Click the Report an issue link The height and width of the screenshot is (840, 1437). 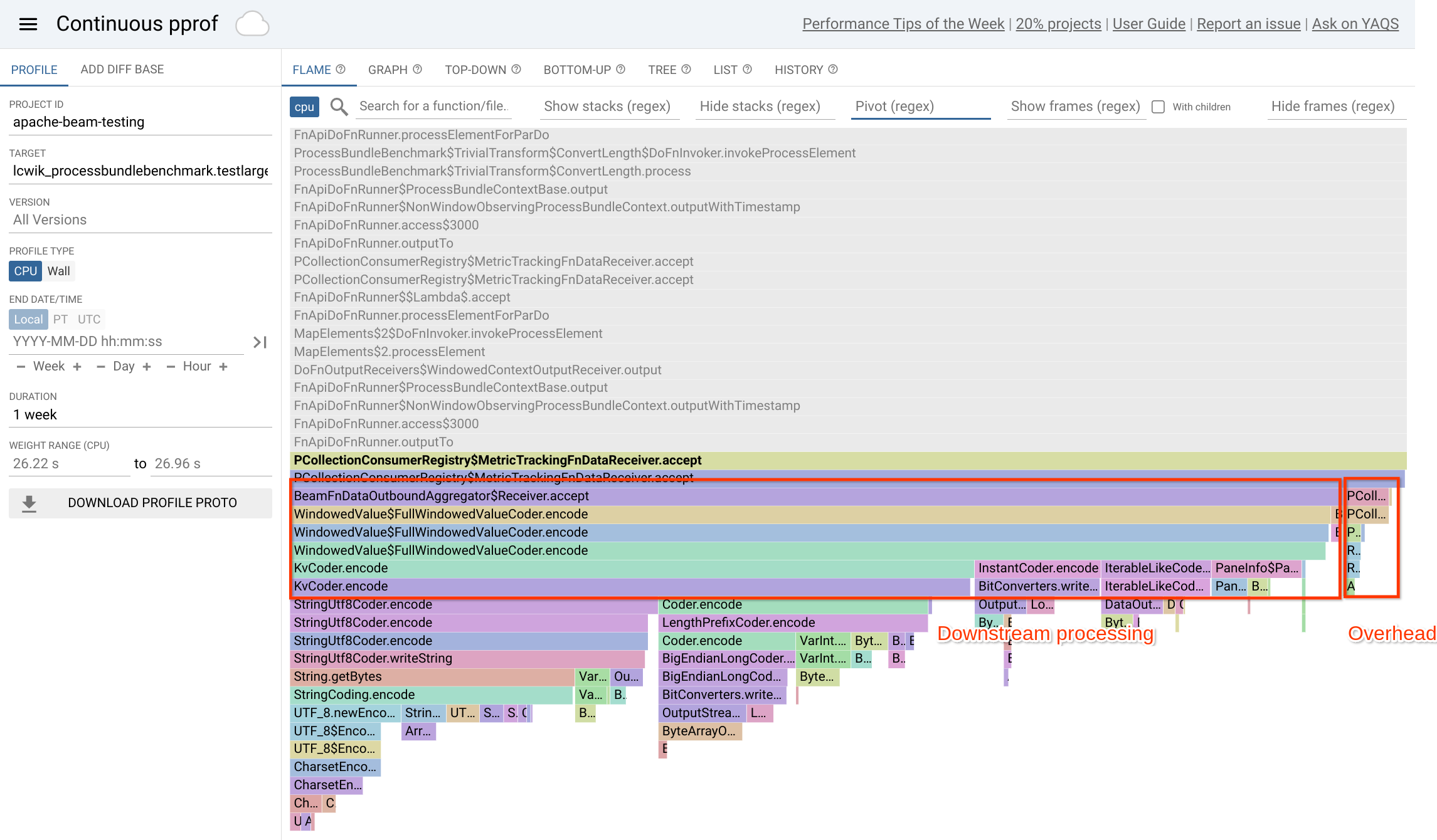pyautogui.click(x=1248, y=24)
